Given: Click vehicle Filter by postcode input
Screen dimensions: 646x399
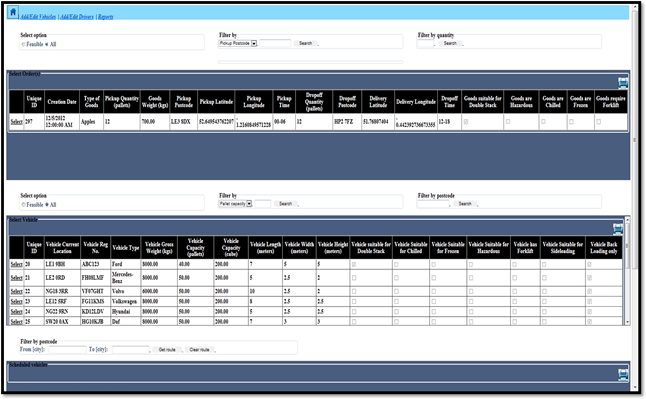Looking at the screenshot, I should (x=433, y=204).
